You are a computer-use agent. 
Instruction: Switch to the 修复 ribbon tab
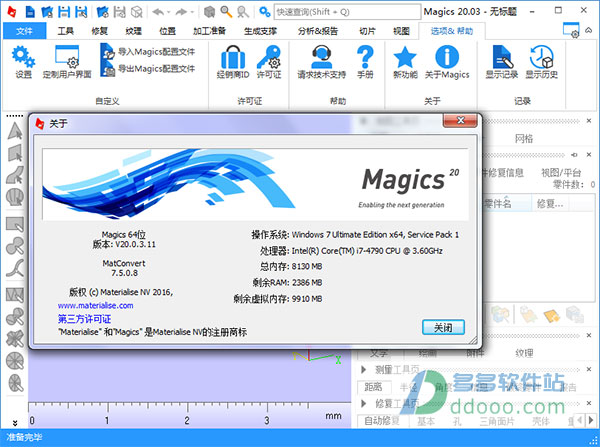click(99, 31)
